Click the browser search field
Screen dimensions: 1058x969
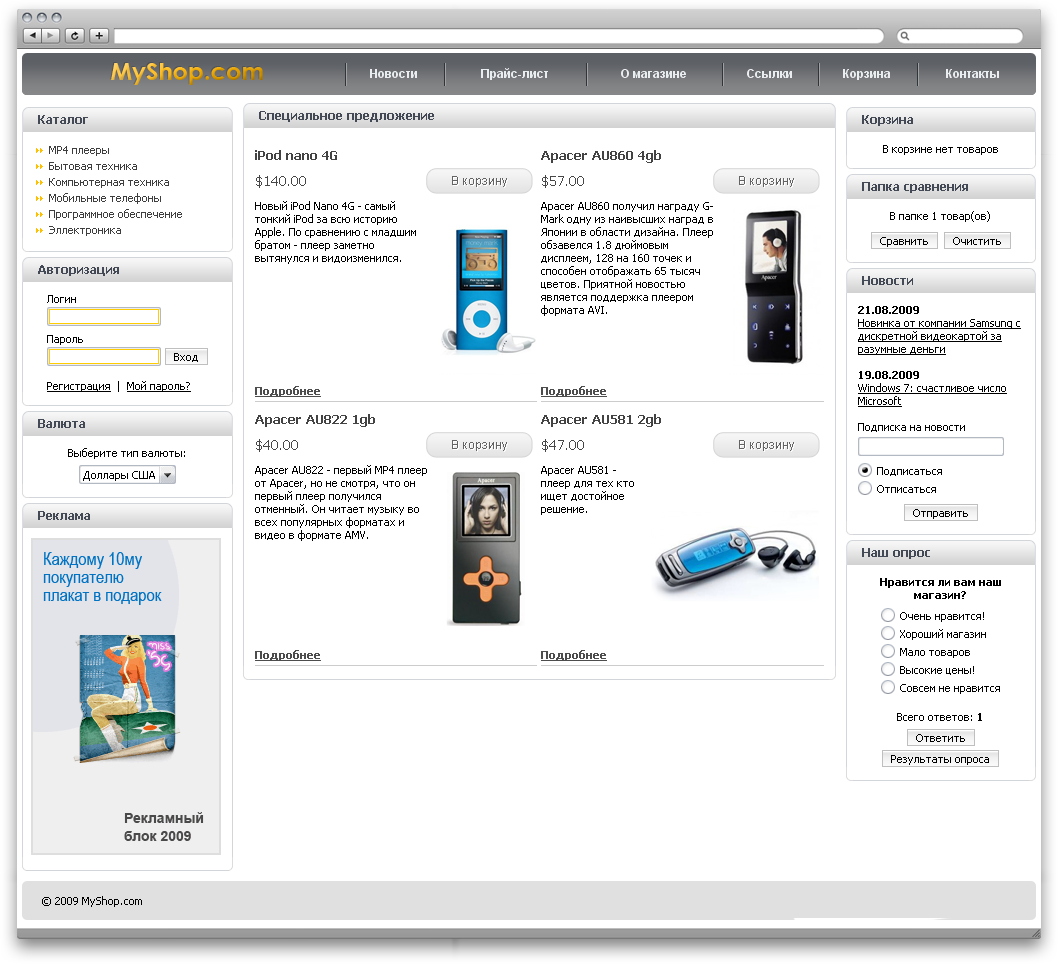(x=959, y=36)
